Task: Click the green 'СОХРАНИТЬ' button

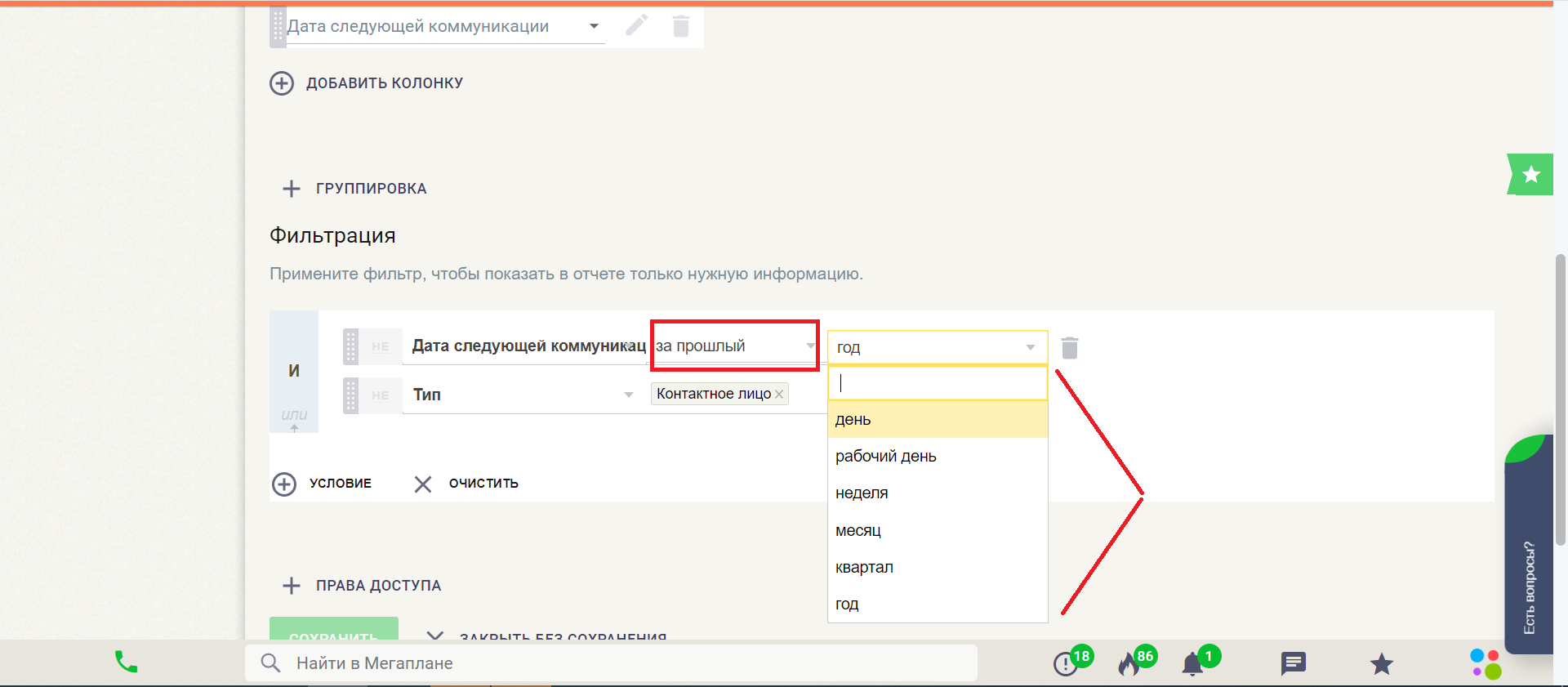Action: [334, 628]
